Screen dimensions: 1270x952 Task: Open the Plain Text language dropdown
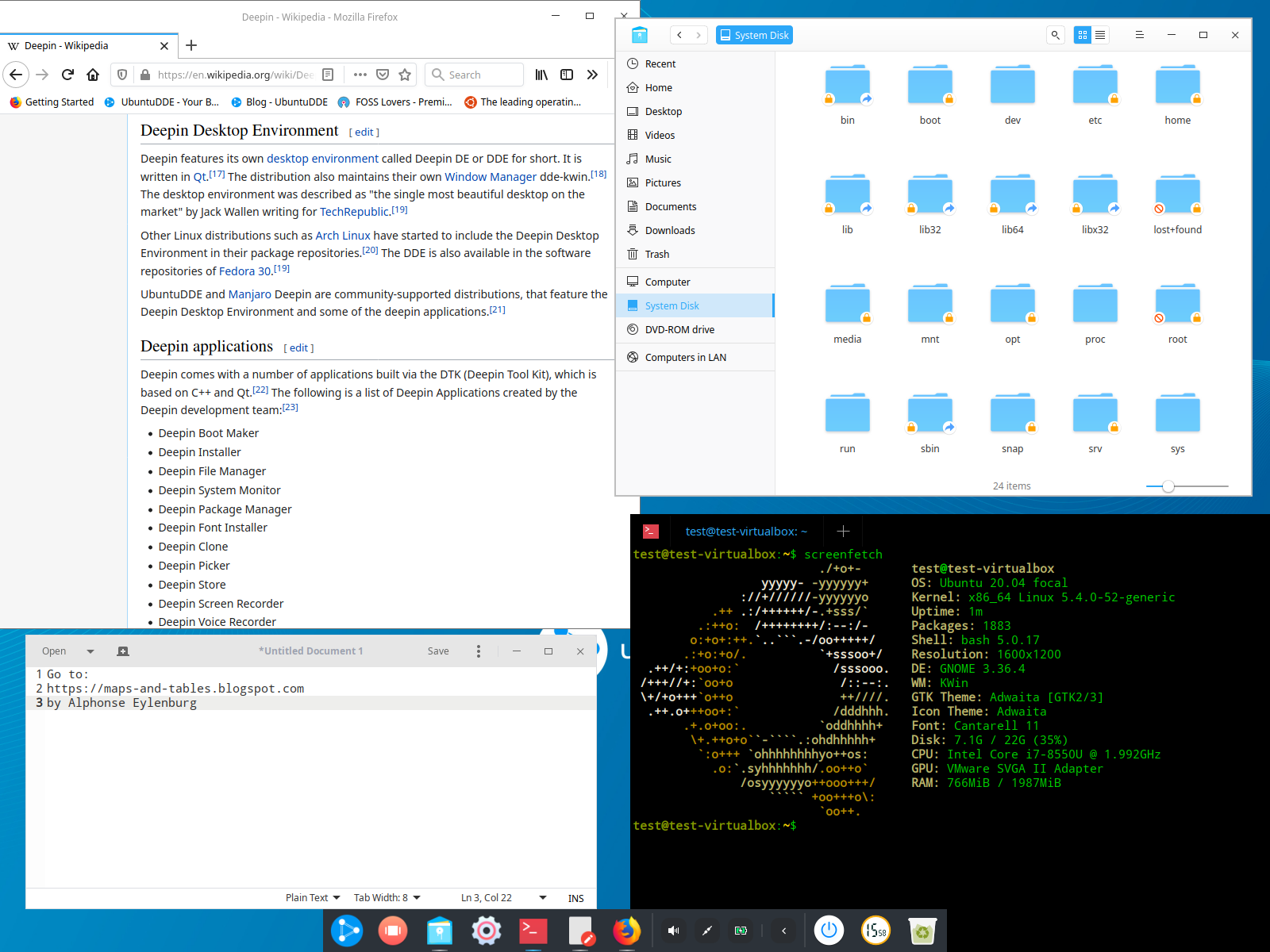coord(313,898)
